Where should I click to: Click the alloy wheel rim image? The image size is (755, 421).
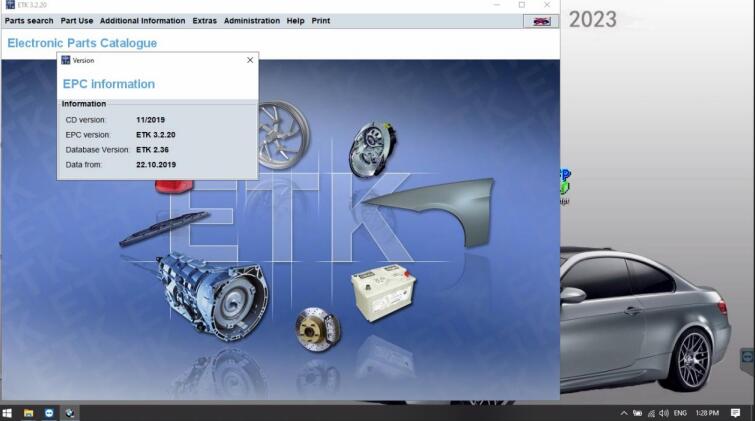point(284,135)
